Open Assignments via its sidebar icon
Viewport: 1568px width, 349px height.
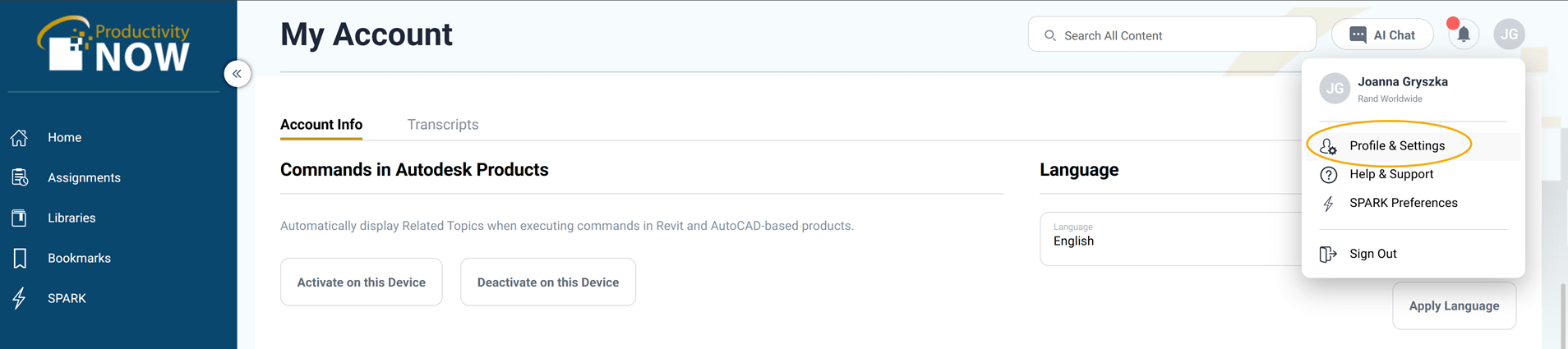point(20,177)
